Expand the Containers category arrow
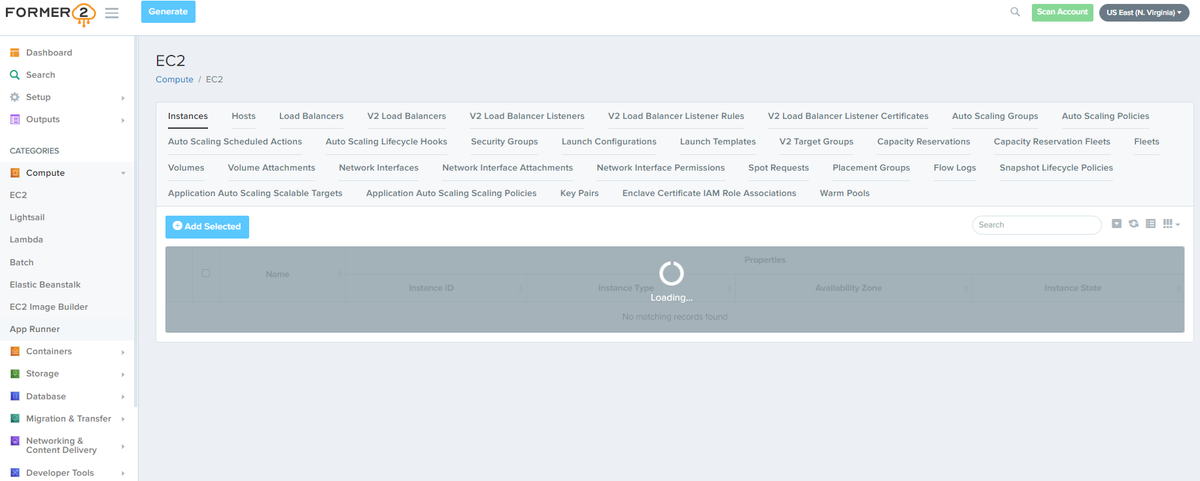The height and width of the screenshot is (481, 1200). pyautogui.click(x=122, y=352)
